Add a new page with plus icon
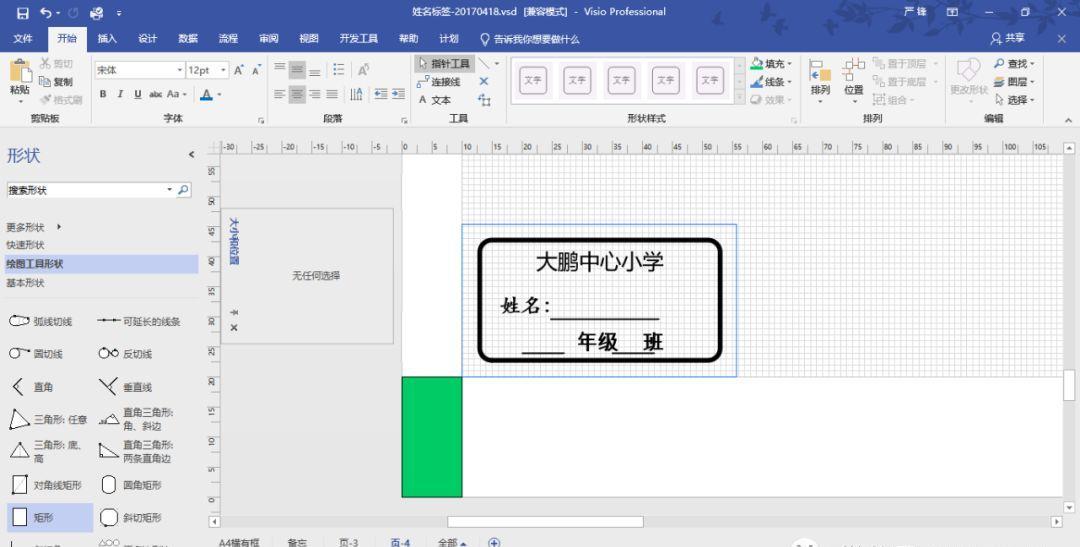 coord(494,542)
